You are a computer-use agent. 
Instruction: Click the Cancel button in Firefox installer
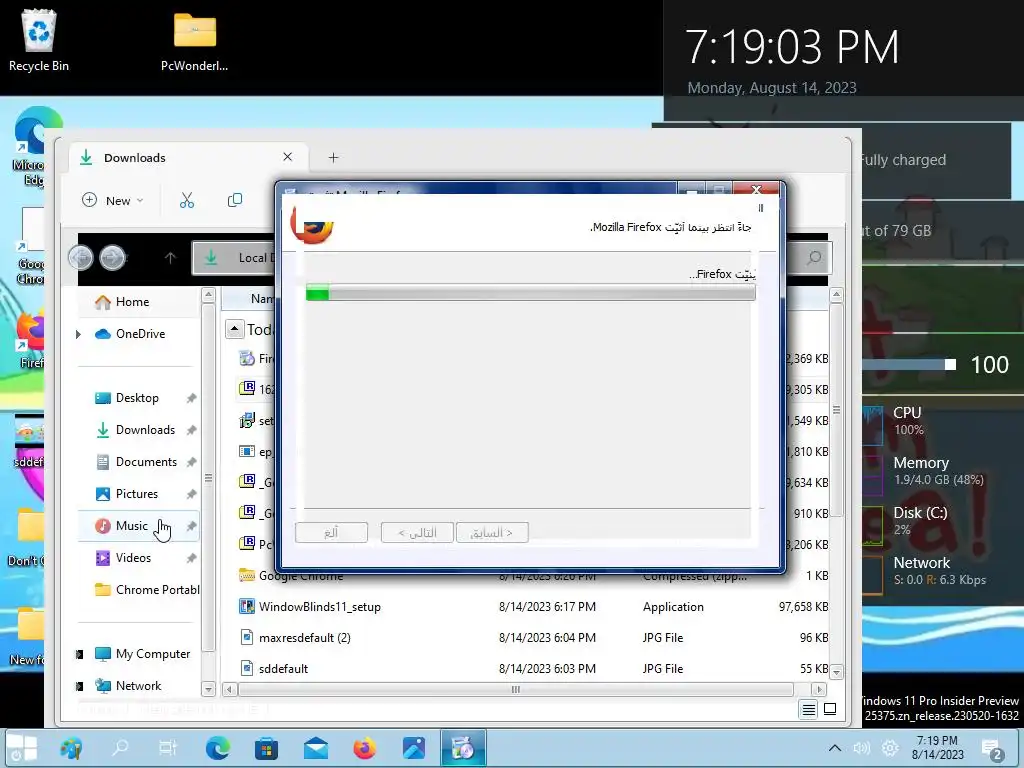331,532
